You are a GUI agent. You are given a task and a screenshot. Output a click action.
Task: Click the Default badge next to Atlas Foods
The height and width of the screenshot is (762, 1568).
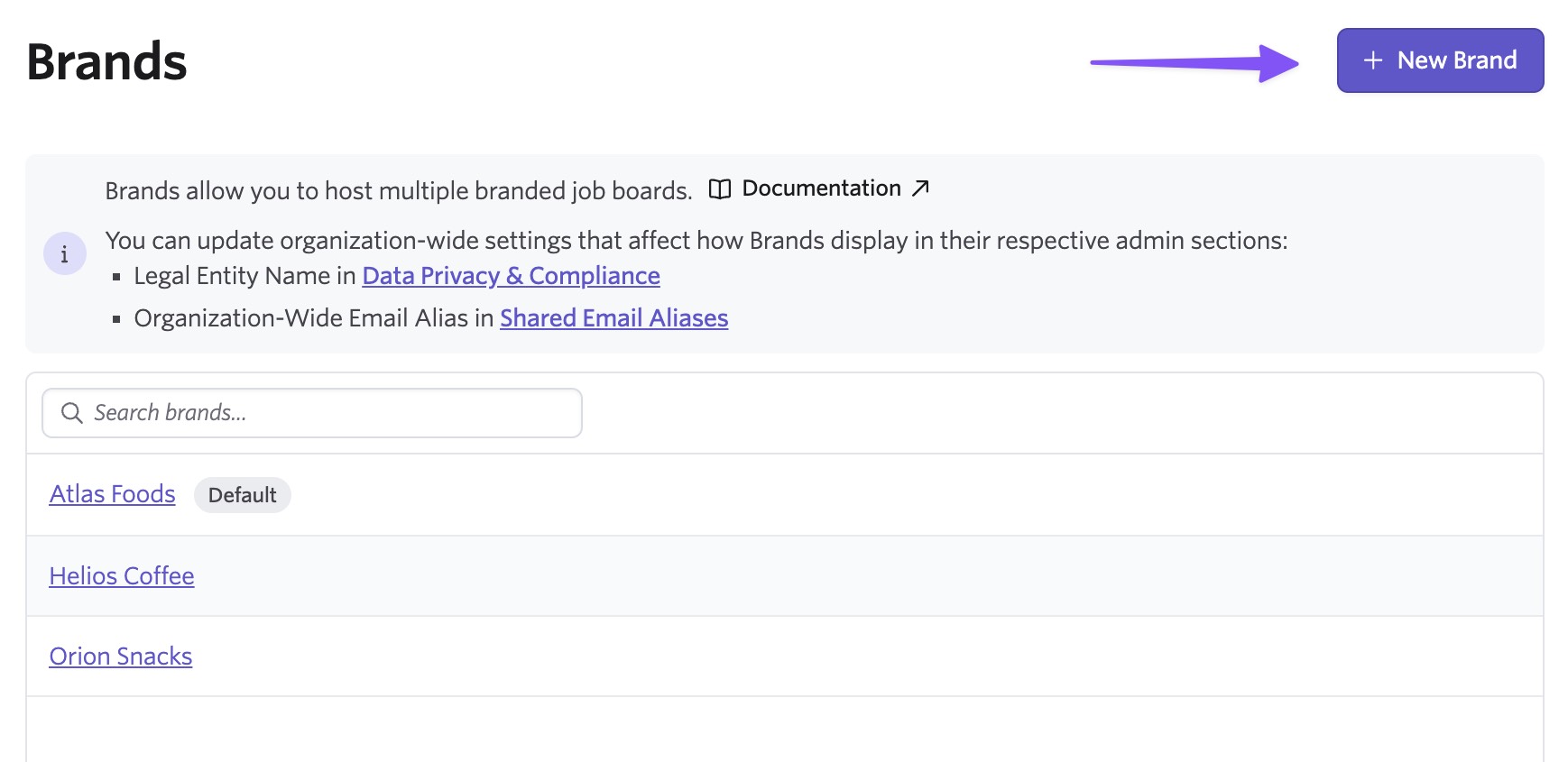(x=242, y=495)
